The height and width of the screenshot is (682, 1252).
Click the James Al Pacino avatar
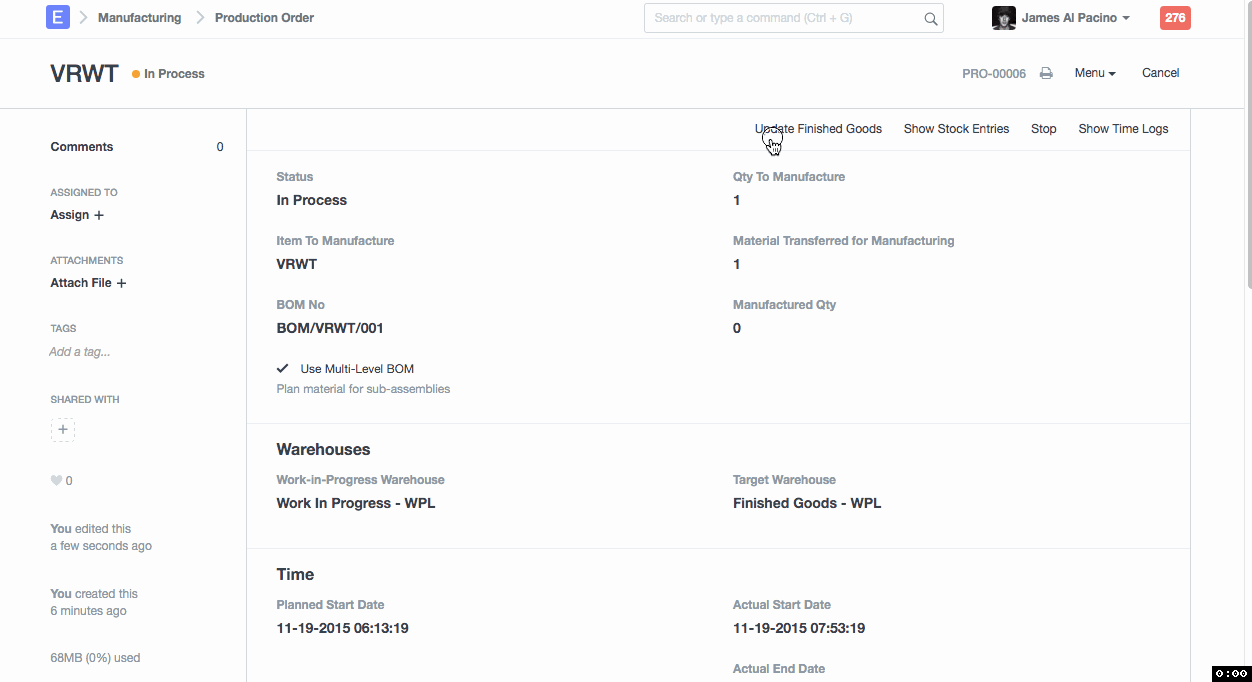(1003, 18)
